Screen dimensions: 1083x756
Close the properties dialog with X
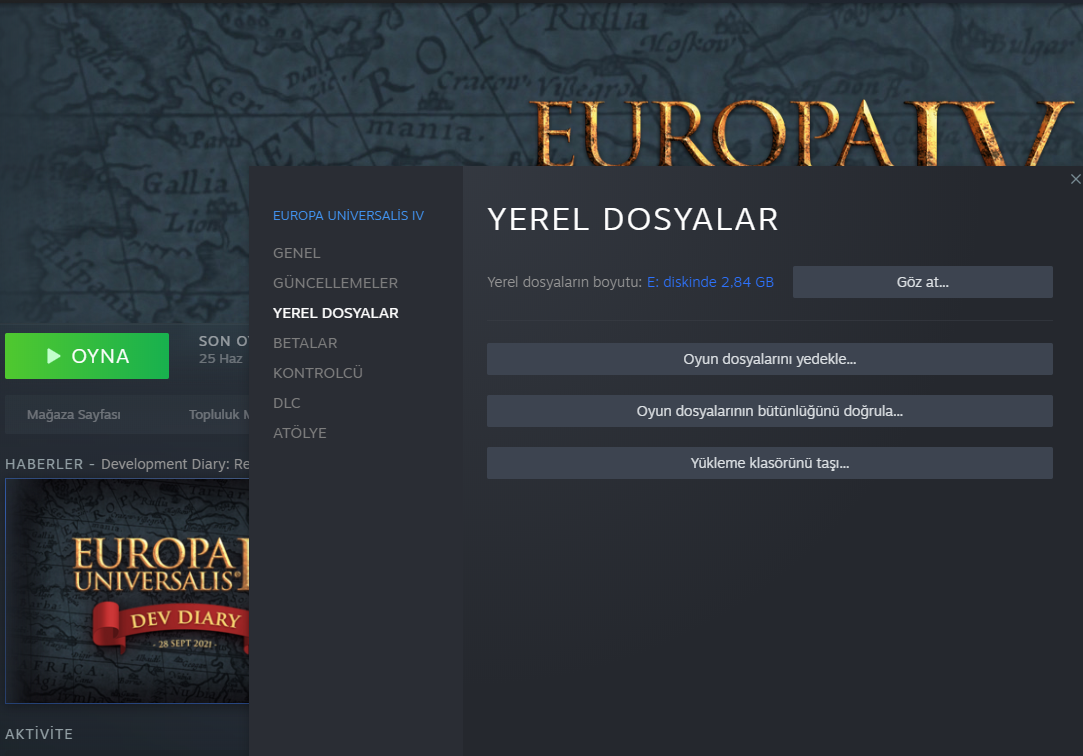(1075, 180)
